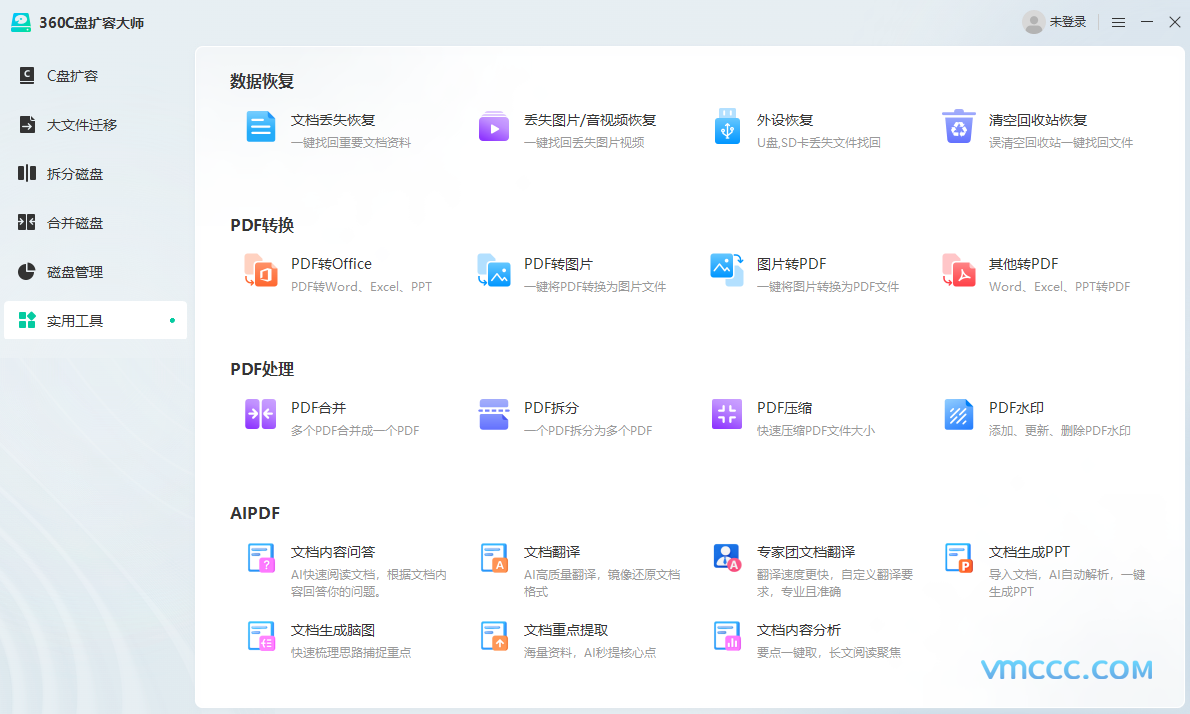Open the 文档生成PPT icon

(959, 558)
